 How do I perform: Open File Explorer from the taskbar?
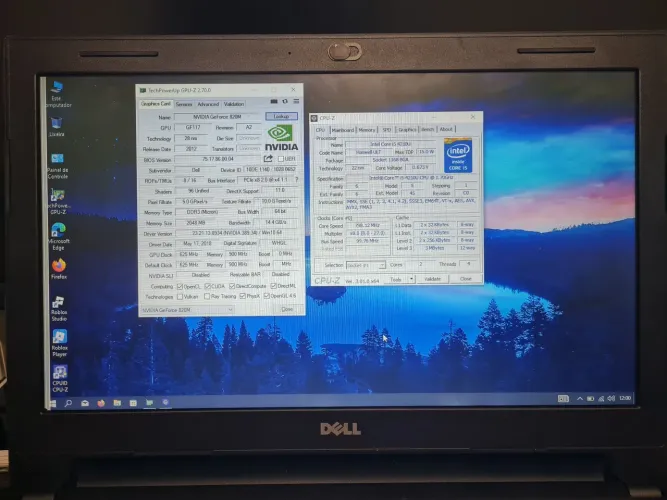pos(117,403)
